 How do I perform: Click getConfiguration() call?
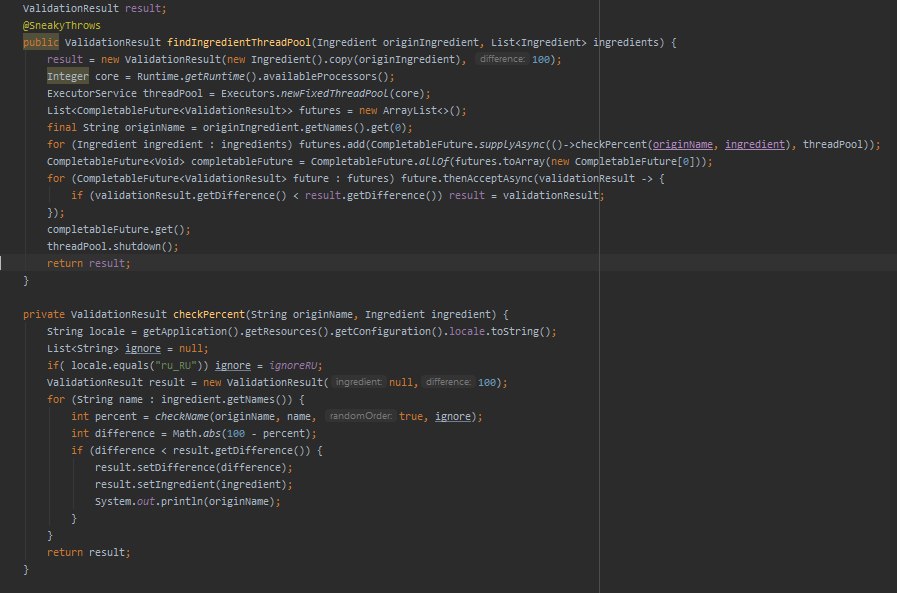(x=388, y=332)
